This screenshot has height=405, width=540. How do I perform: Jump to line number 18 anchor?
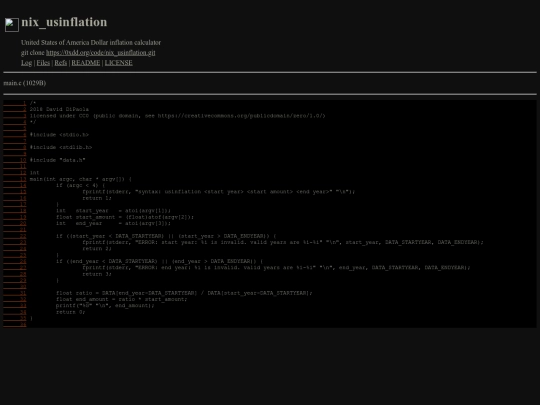point(15,211)
